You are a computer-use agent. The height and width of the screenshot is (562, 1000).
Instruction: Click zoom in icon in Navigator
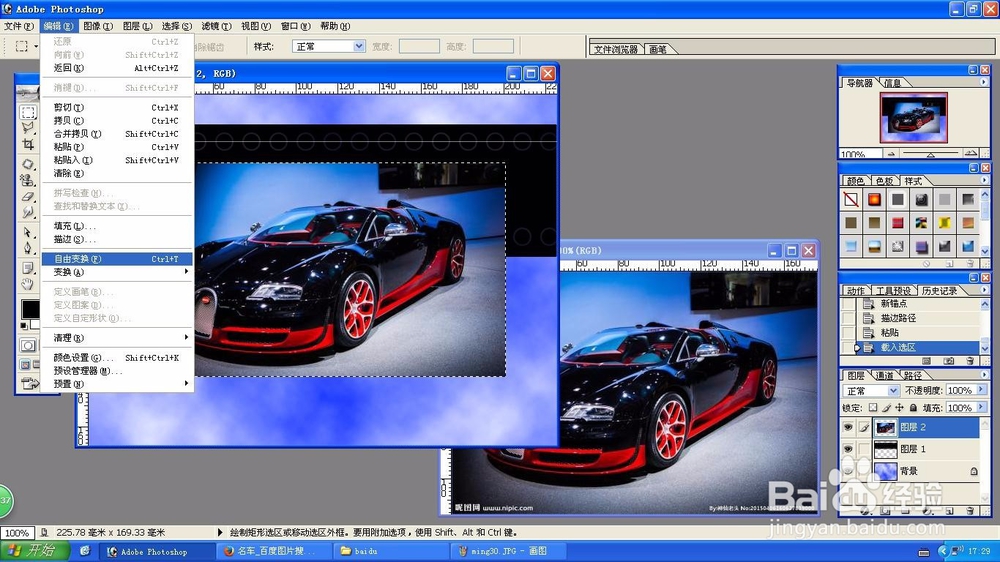(970, 153)
